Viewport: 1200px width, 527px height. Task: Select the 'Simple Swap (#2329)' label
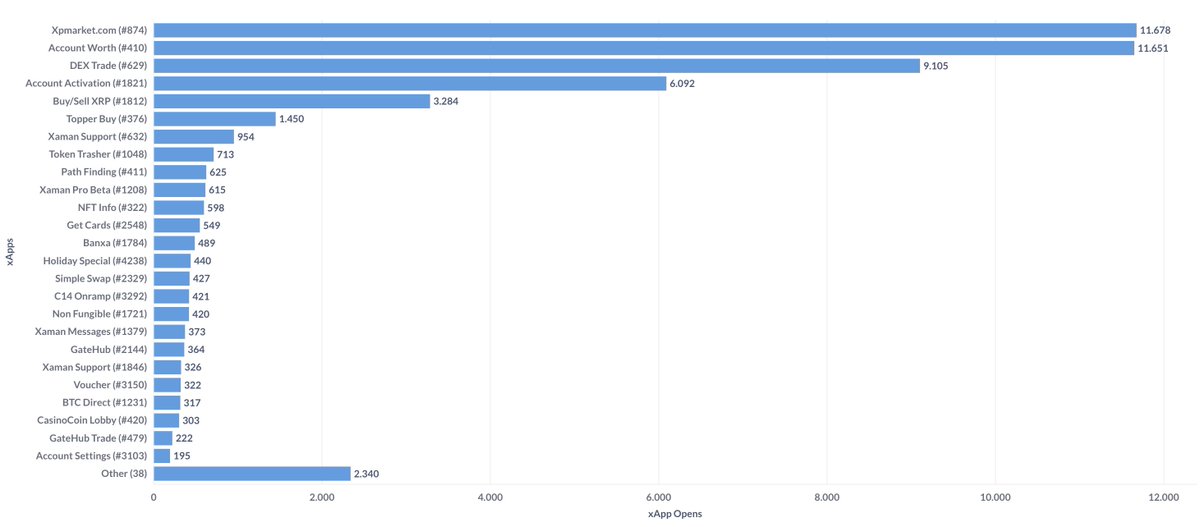click(x=101, y=278)
